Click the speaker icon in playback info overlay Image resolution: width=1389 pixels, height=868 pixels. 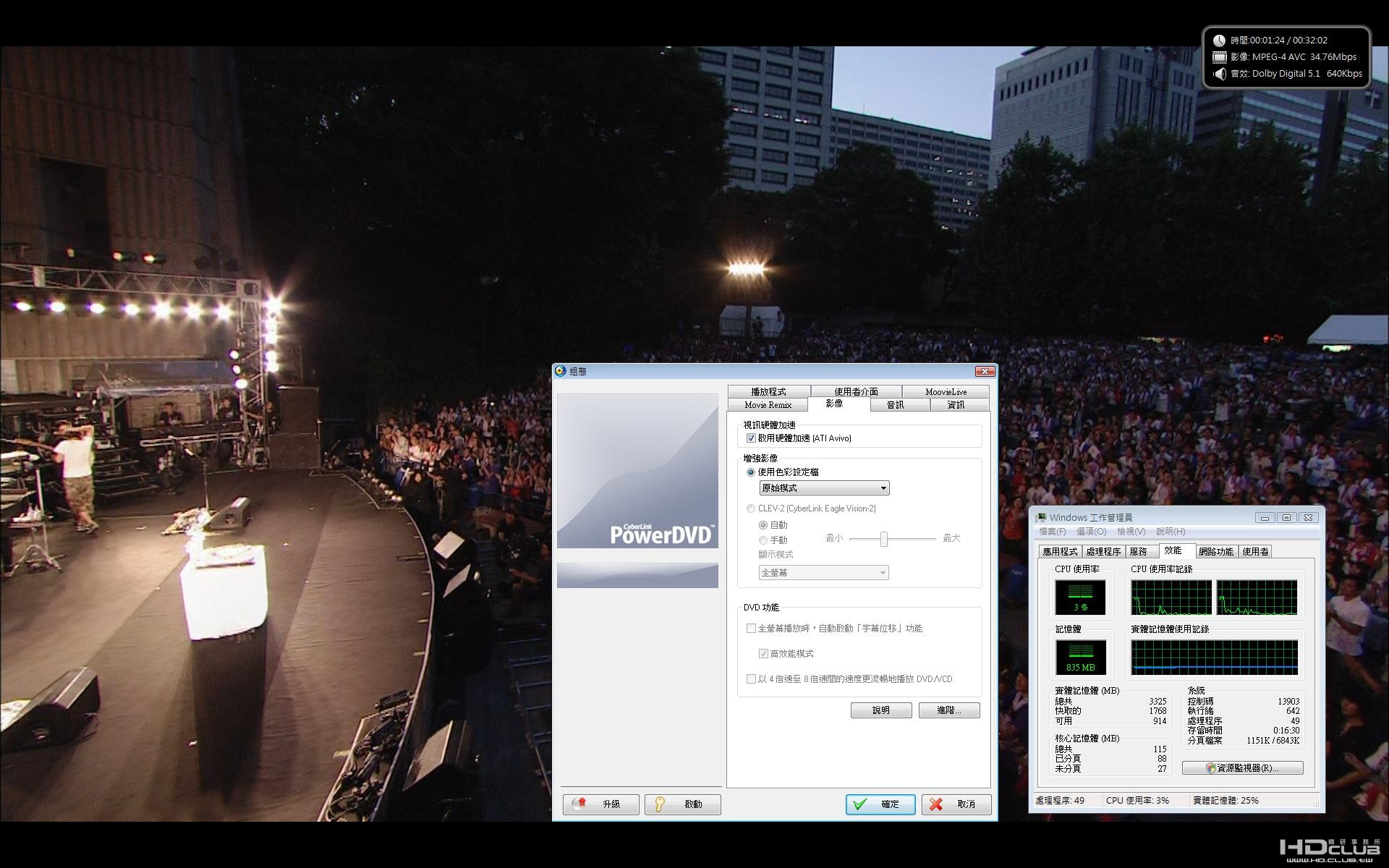(1220, 74)
